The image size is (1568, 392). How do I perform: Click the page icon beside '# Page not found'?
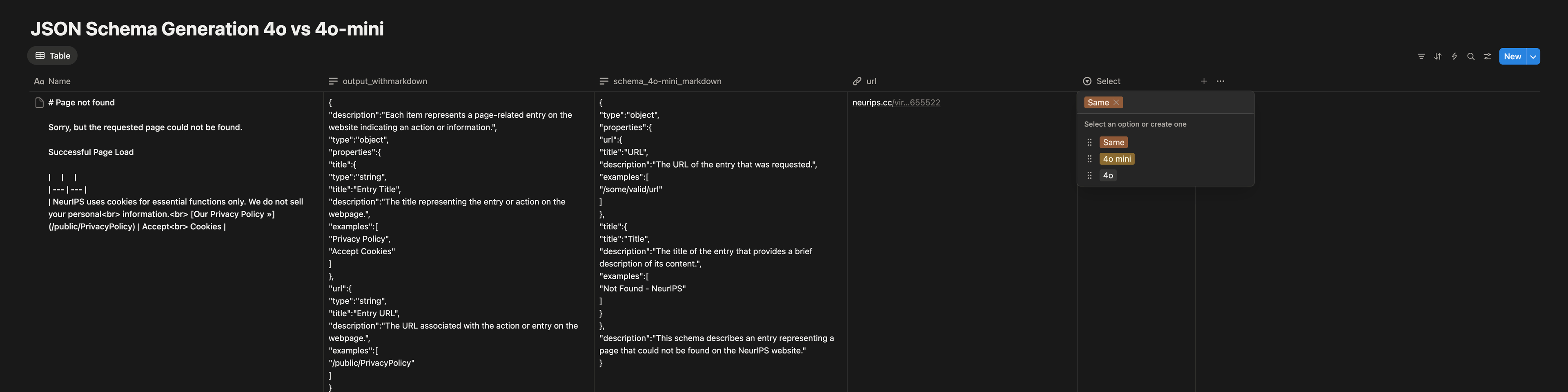(x=38, y=102)
